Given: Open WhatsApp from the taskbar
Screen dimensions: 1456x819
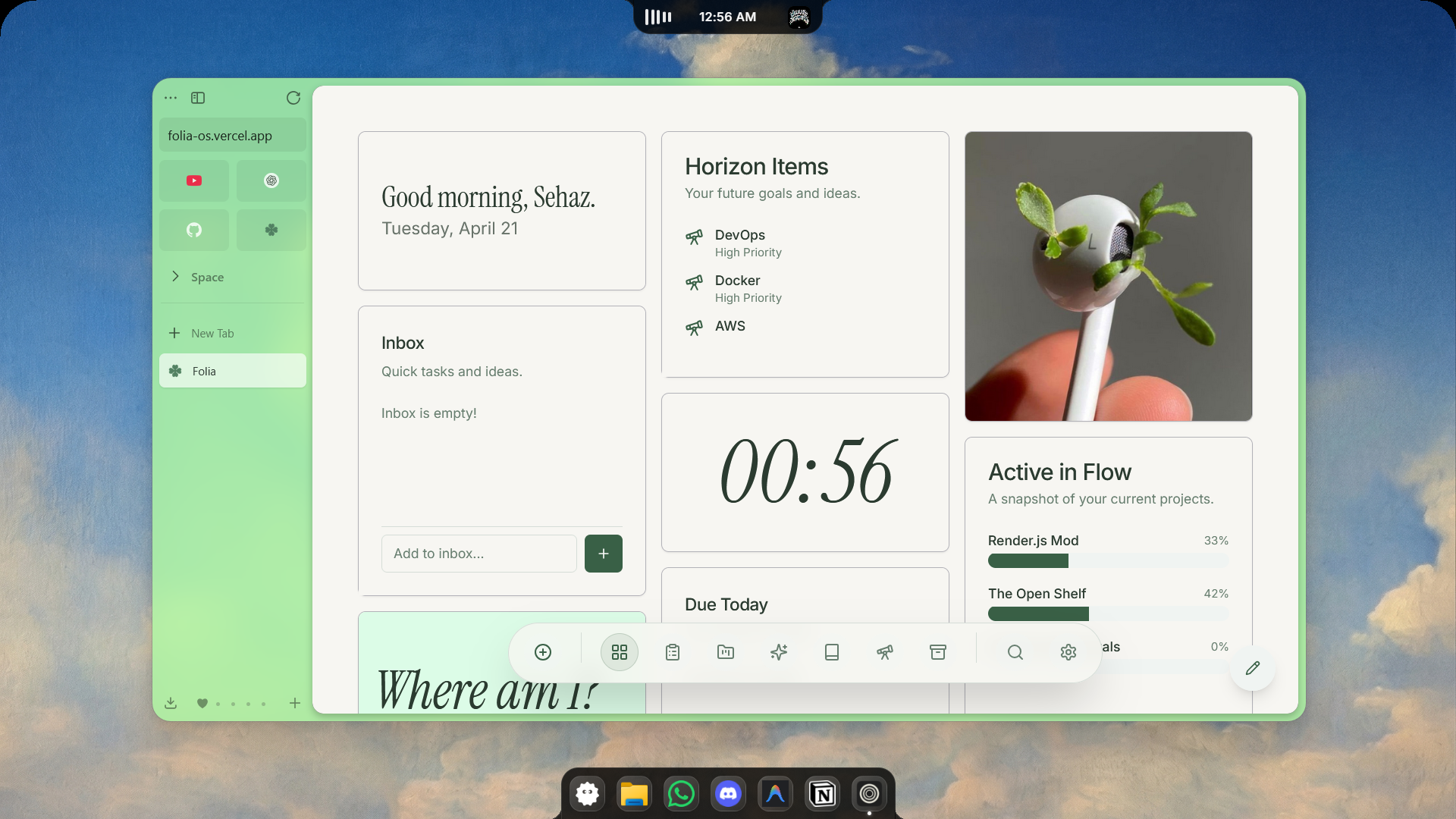Looking at the screenshot, I should point(681,794).
